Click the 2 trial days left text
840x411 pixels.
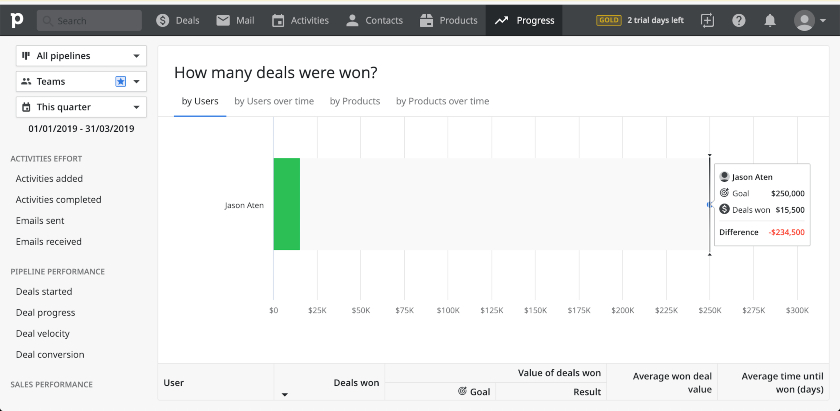coord(656,20)
